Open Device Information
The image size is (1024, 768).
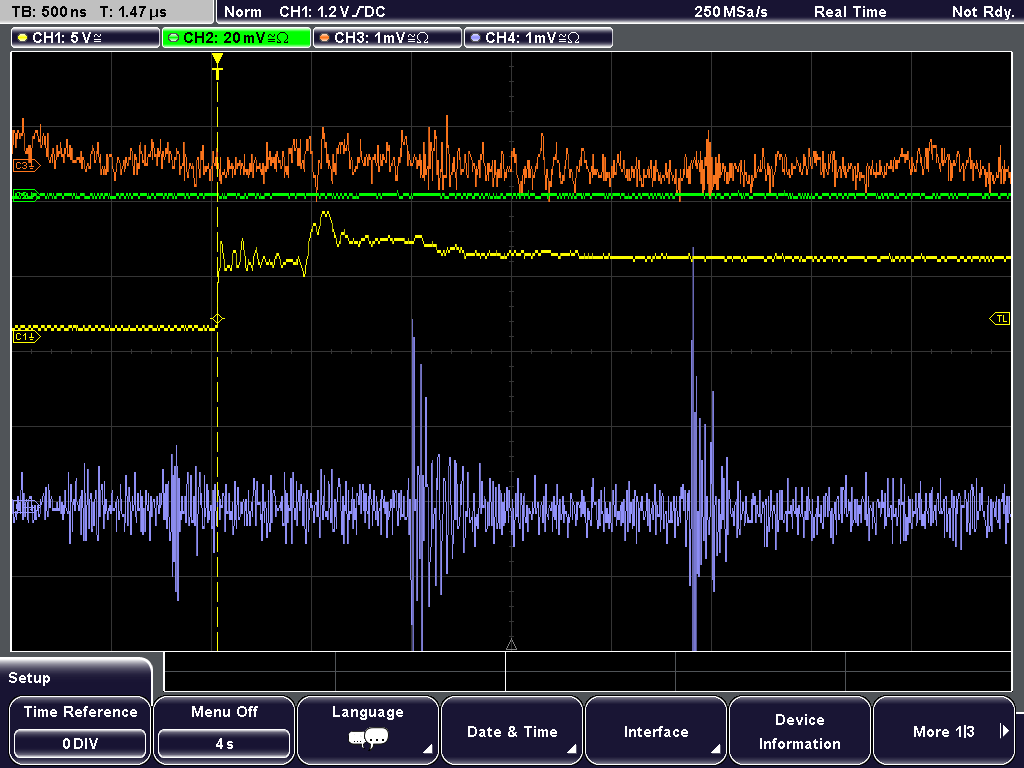[x=799, y=729]
